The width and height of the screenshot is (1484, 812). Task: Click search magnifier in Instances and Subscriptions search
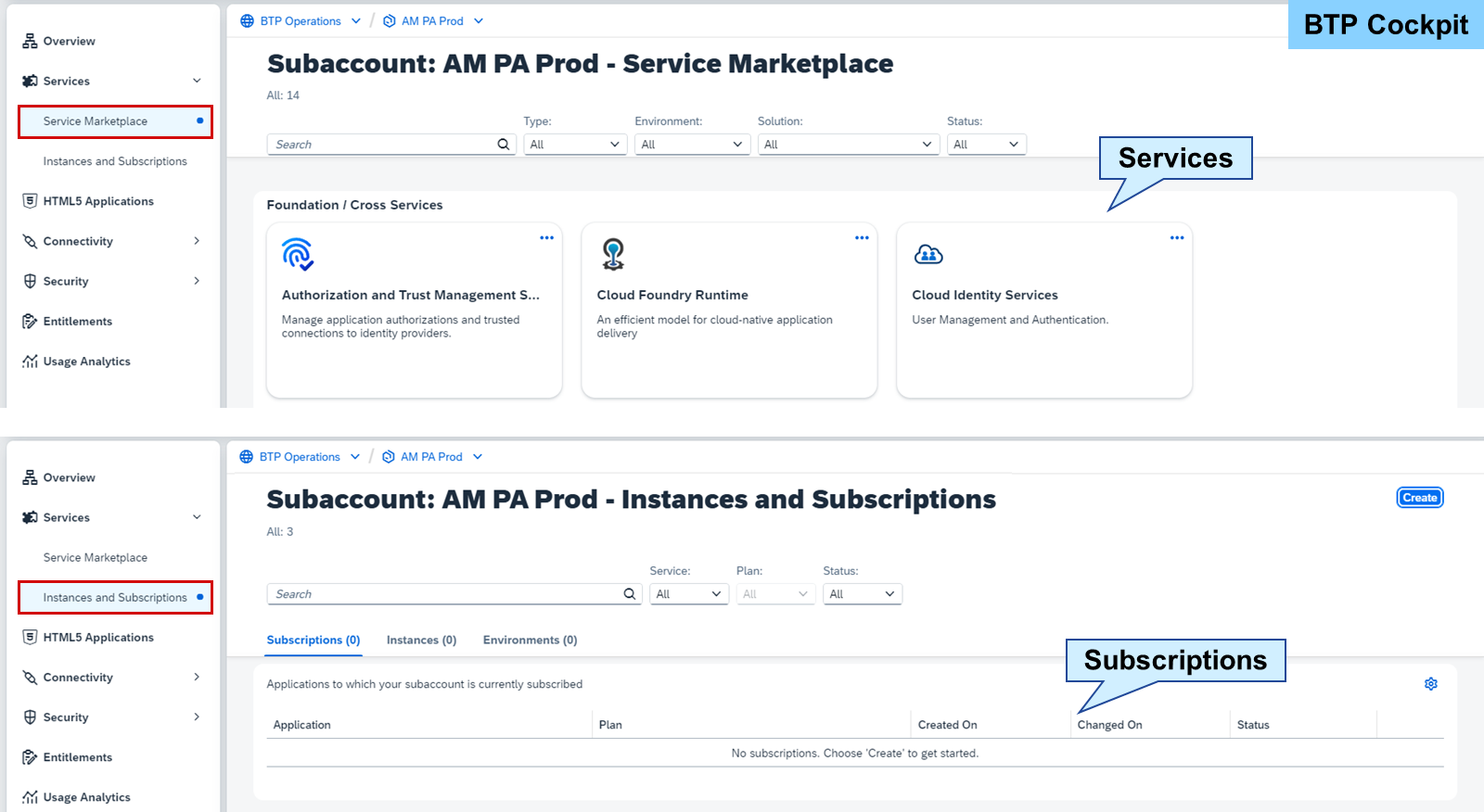630,594
